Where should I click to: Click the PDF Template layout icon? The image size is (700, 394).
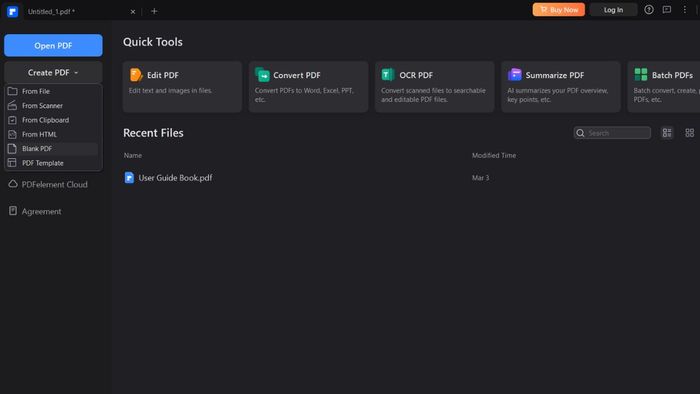[x=12, y=163]
